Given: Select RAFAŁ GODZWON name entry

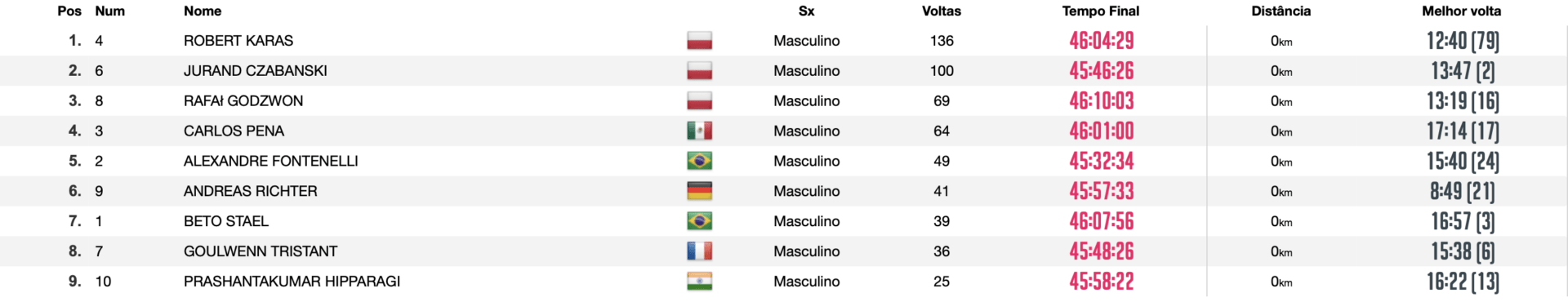Looking at the screenshot, I should click(x=243, y=101).
